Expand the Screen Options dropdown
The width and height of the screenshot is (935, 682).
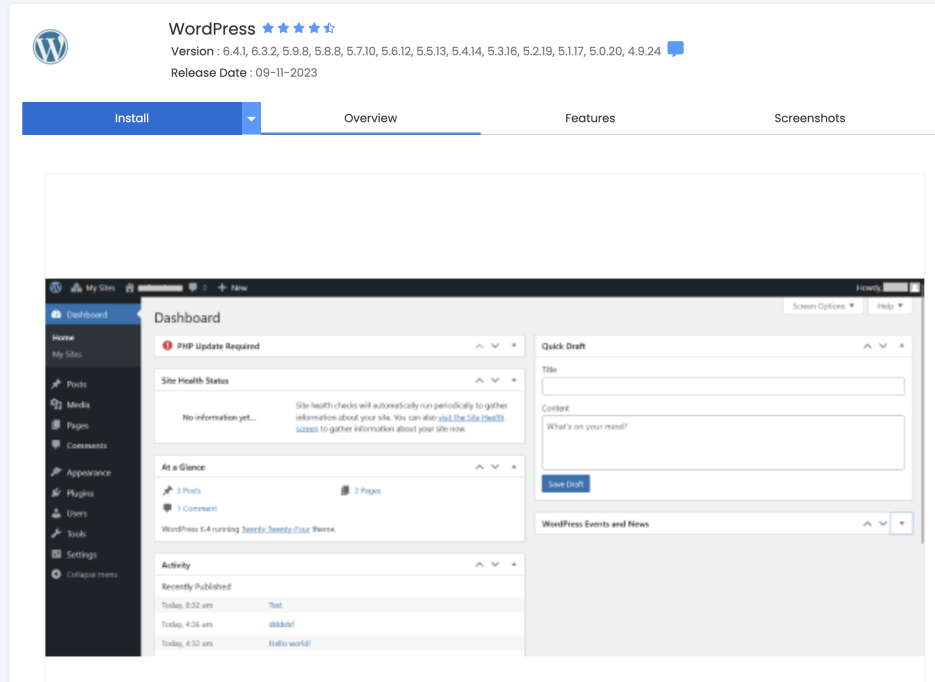click(x=824, y=306)
